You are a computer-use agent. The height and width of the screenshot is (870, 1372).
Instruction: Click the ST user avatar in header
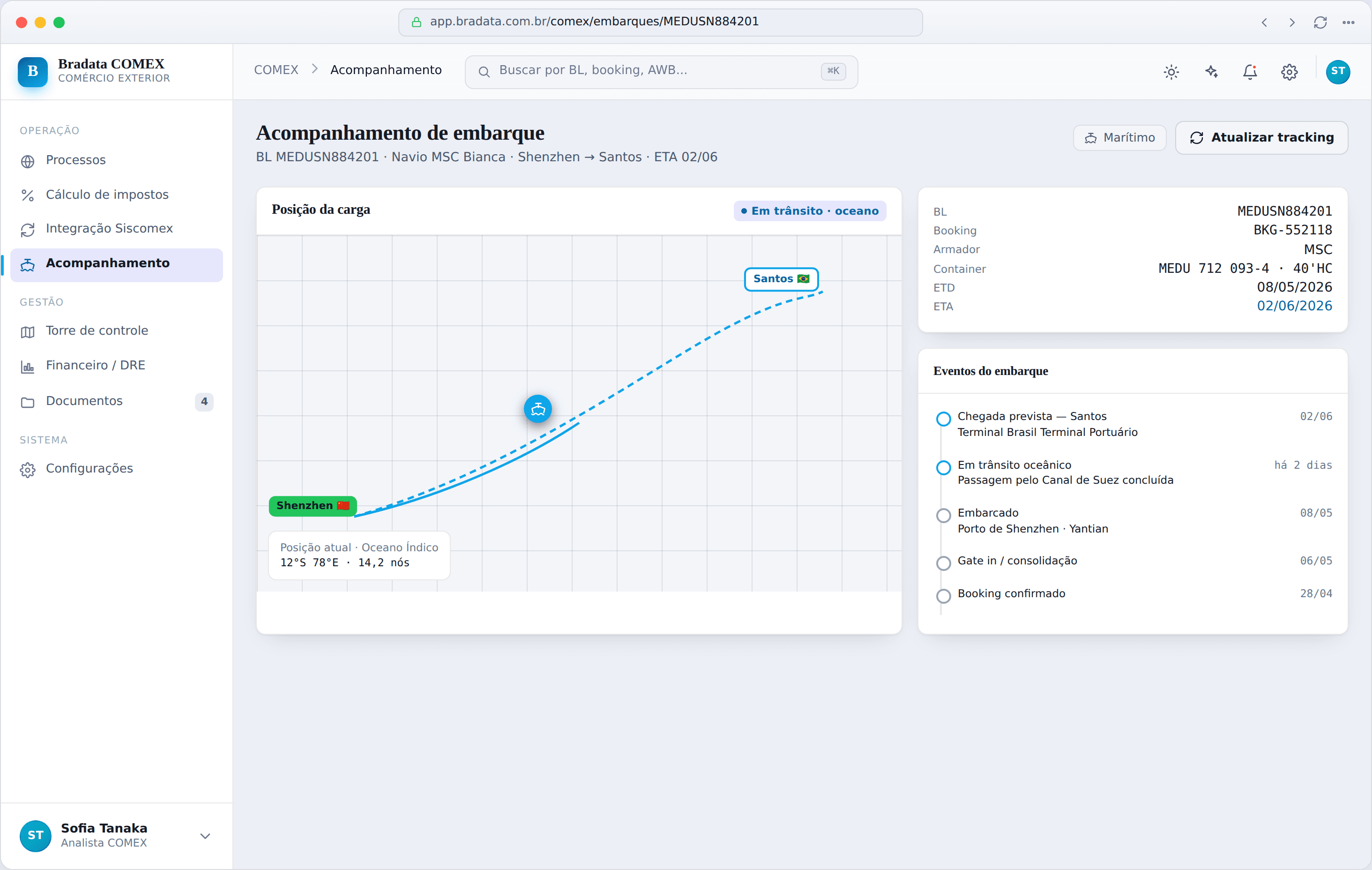[x=1337, y=72]
